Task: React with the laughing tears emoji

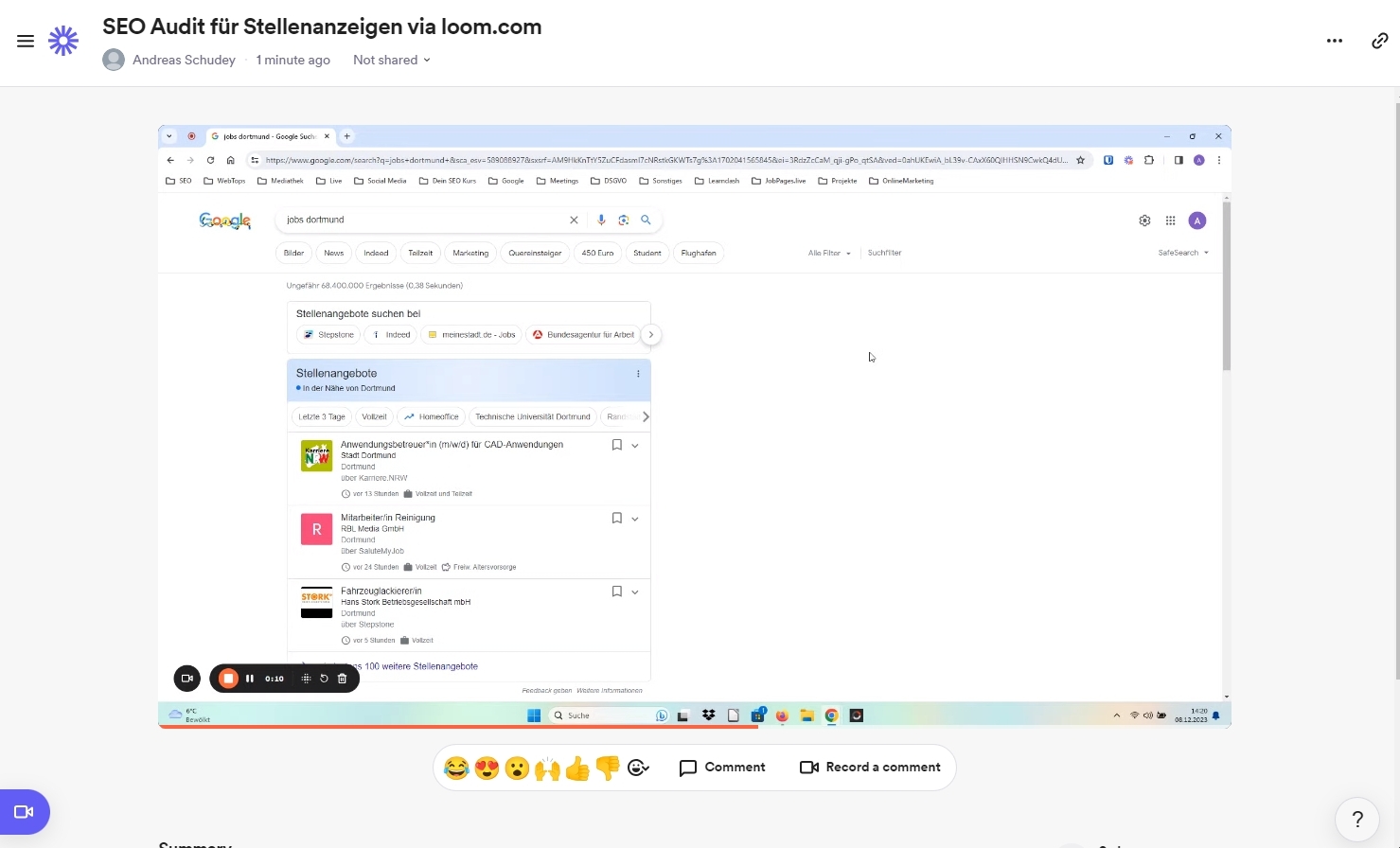Action: pyautogui.click(x=456, y=768)
